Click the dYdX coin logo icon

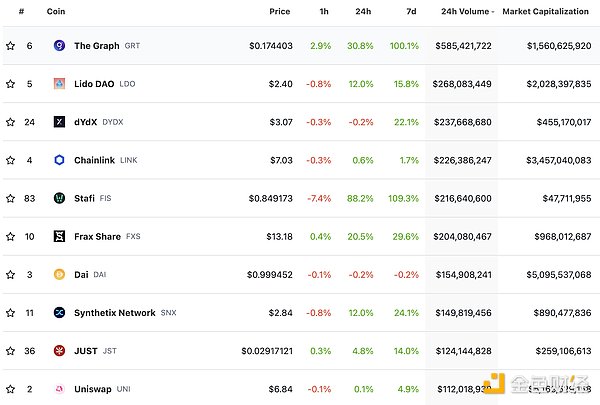pyautogui.click(x=59, y=122)
